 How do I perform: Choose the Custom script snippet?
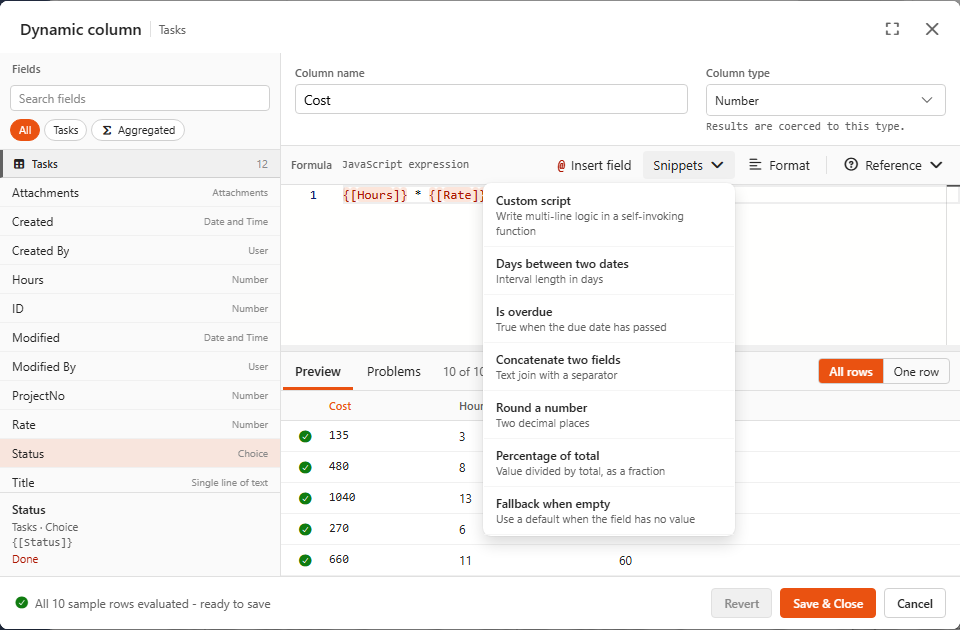(609, 216)
